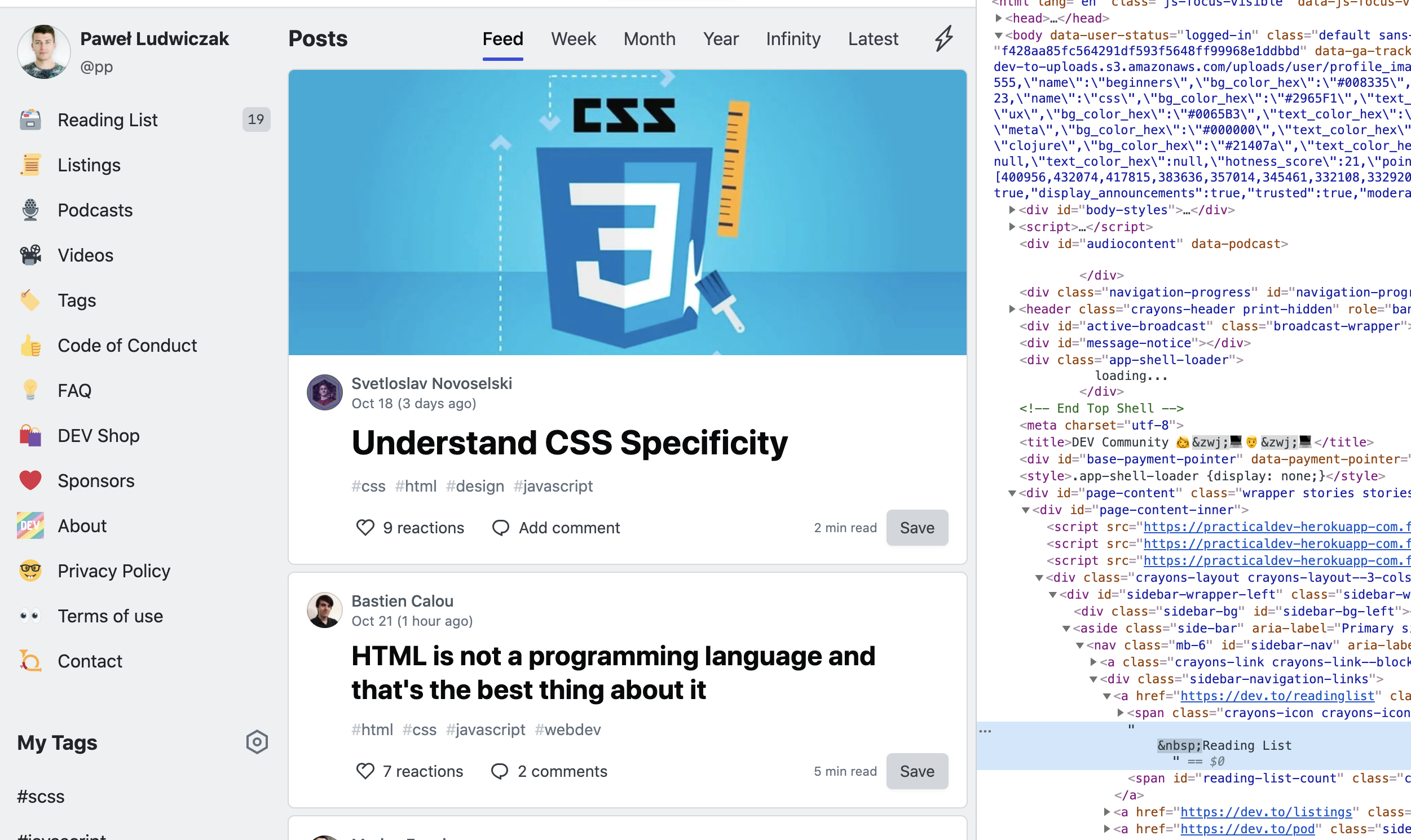Screen dimensions: 1411x840
Task: Collapse the sidebar-navigation-links div node
Action: (1094, 679)
